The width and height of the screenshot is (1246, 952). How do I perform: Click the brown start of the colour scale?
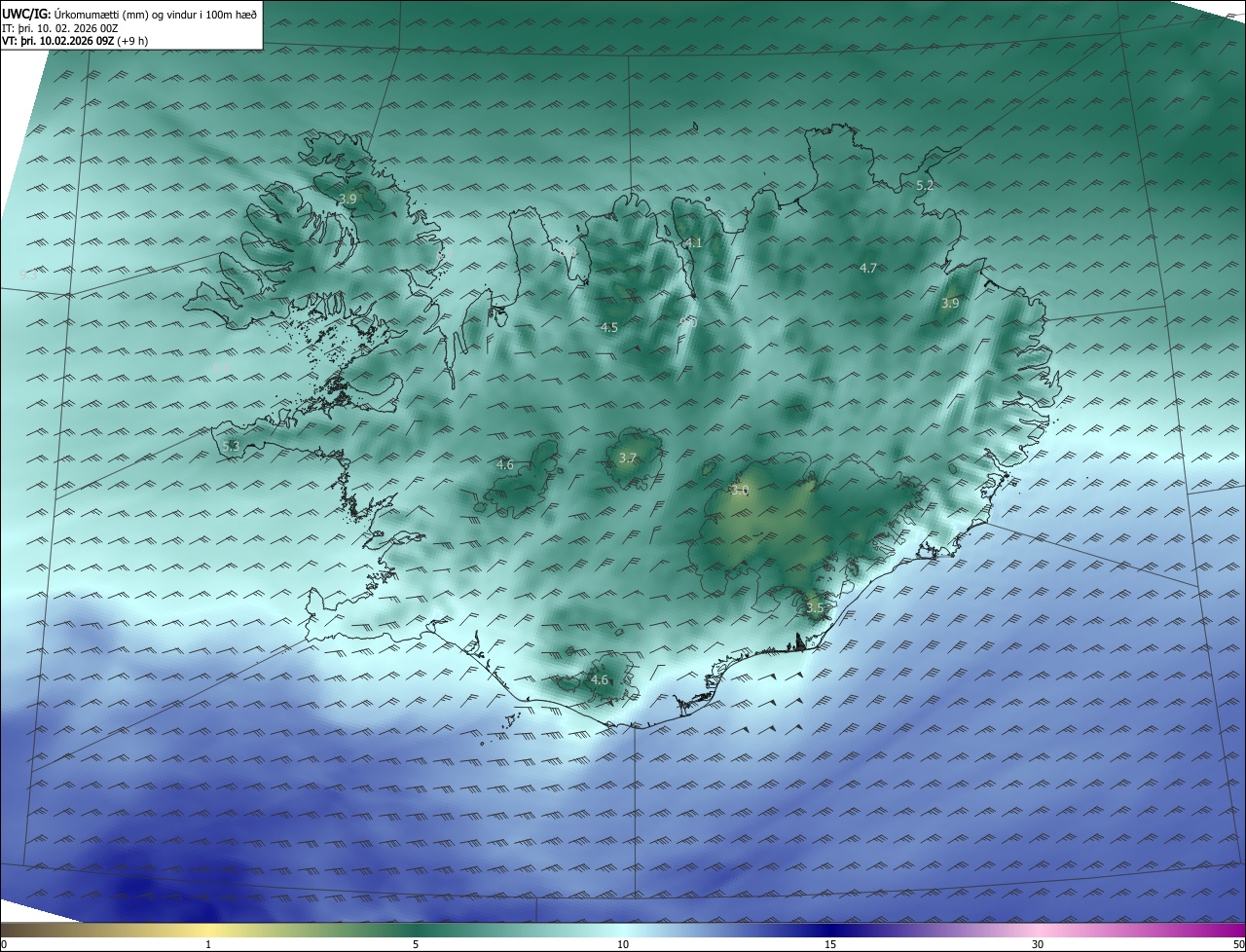[19, 930]
